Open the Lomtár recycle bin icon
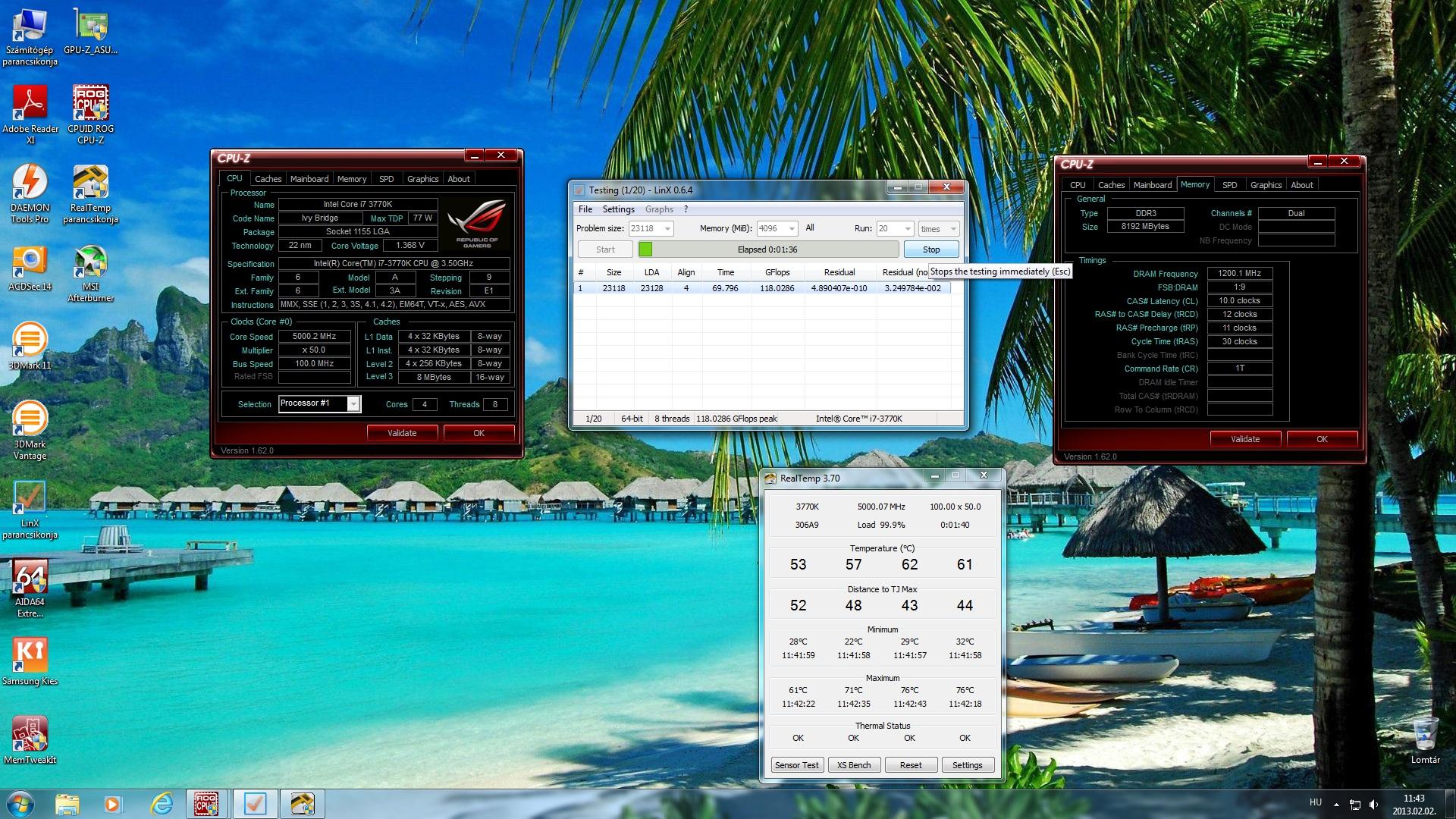 pos(1425,740)
